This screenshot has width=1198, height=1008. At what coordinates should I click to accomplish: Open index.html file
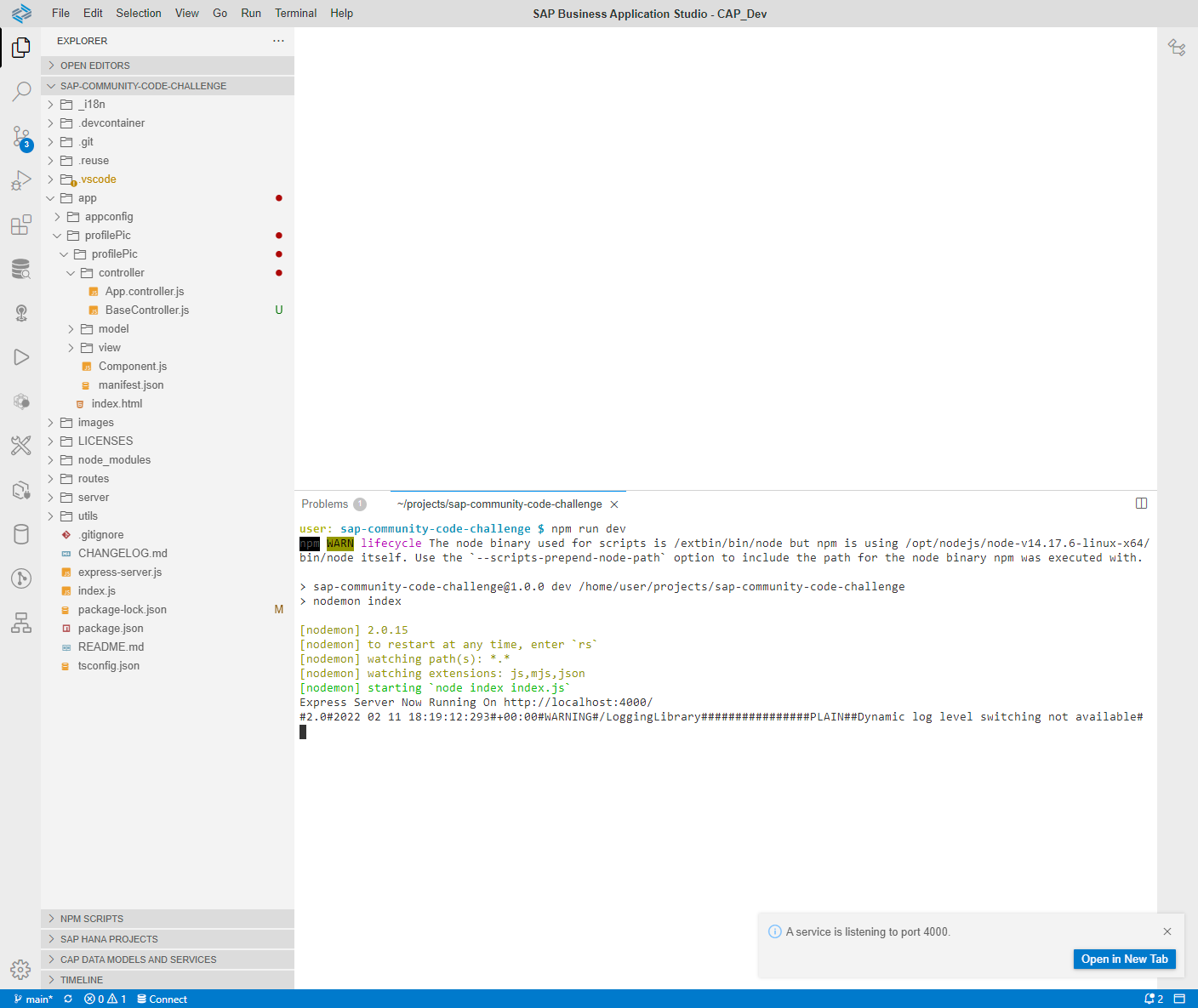click(168, 404)
